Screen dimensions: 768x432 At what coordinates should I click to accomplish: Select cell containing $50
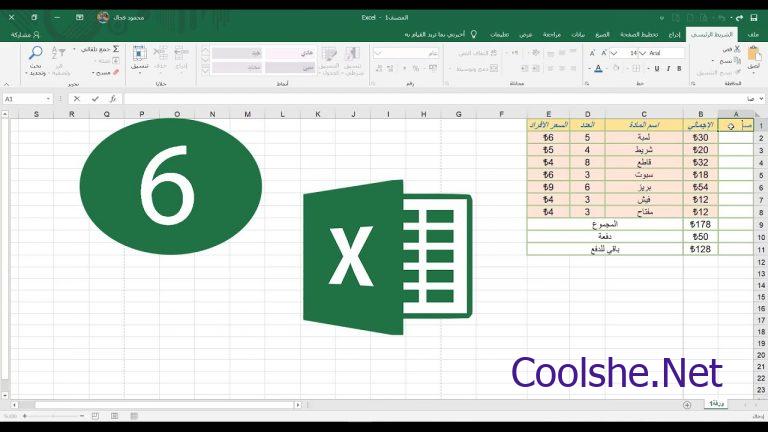point(700,237)
